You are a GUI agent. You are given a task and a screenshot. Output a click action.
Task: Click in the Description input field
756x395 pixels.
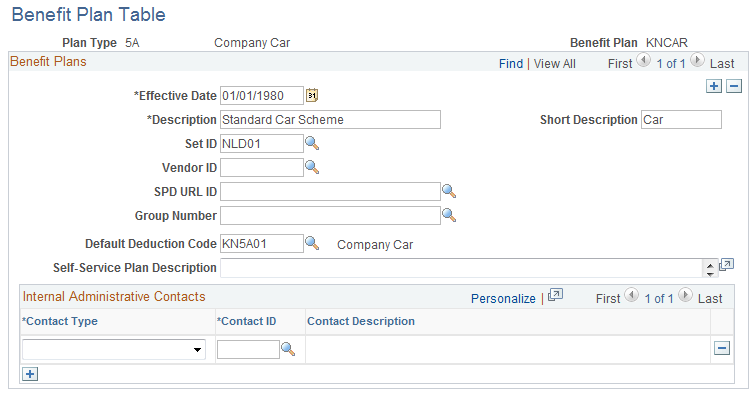tap(330, 120)
